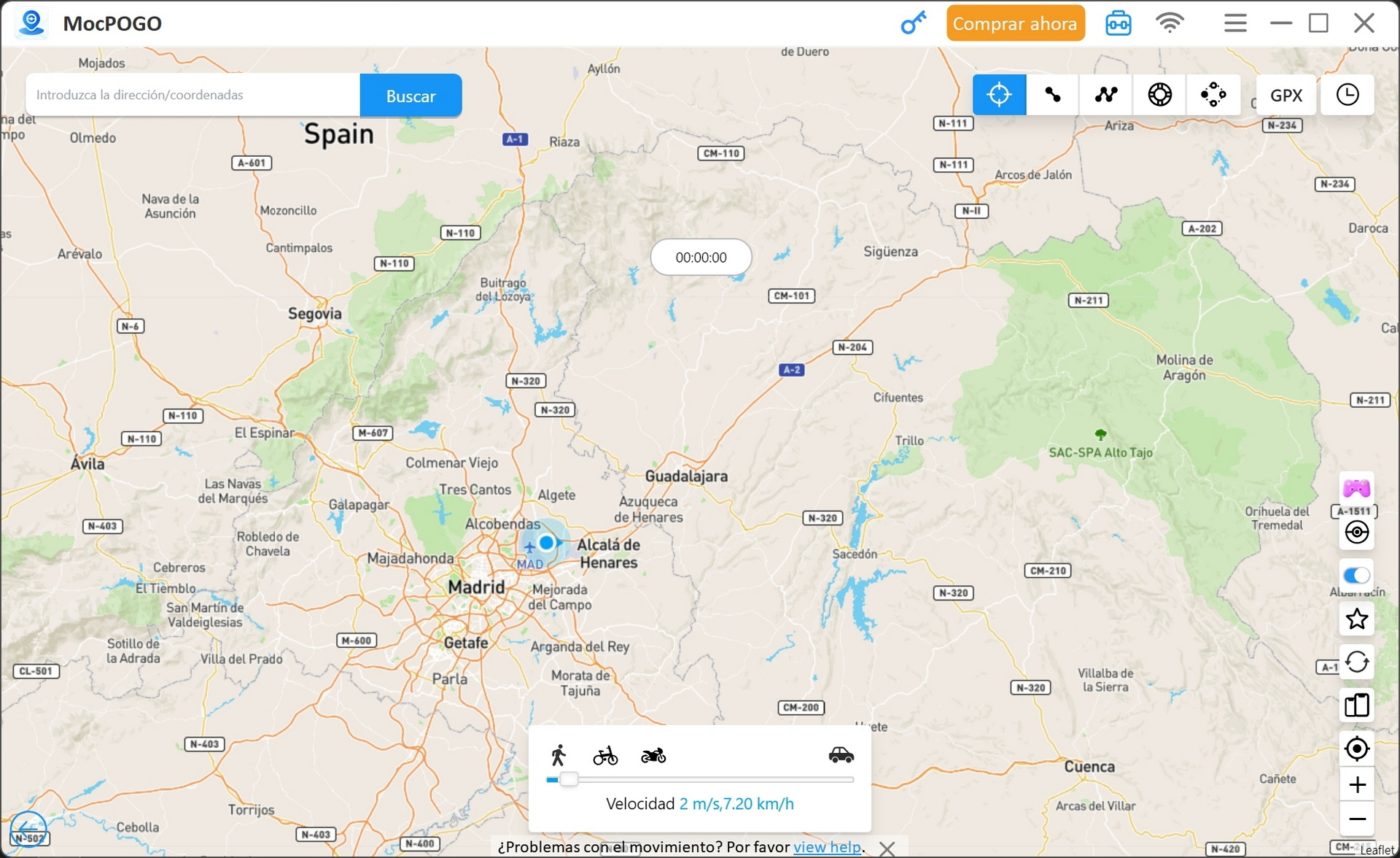Click the Leaflet attribution link
Screen dimensions: 1400x858
pyautogui.click(x=1377, y=850)
